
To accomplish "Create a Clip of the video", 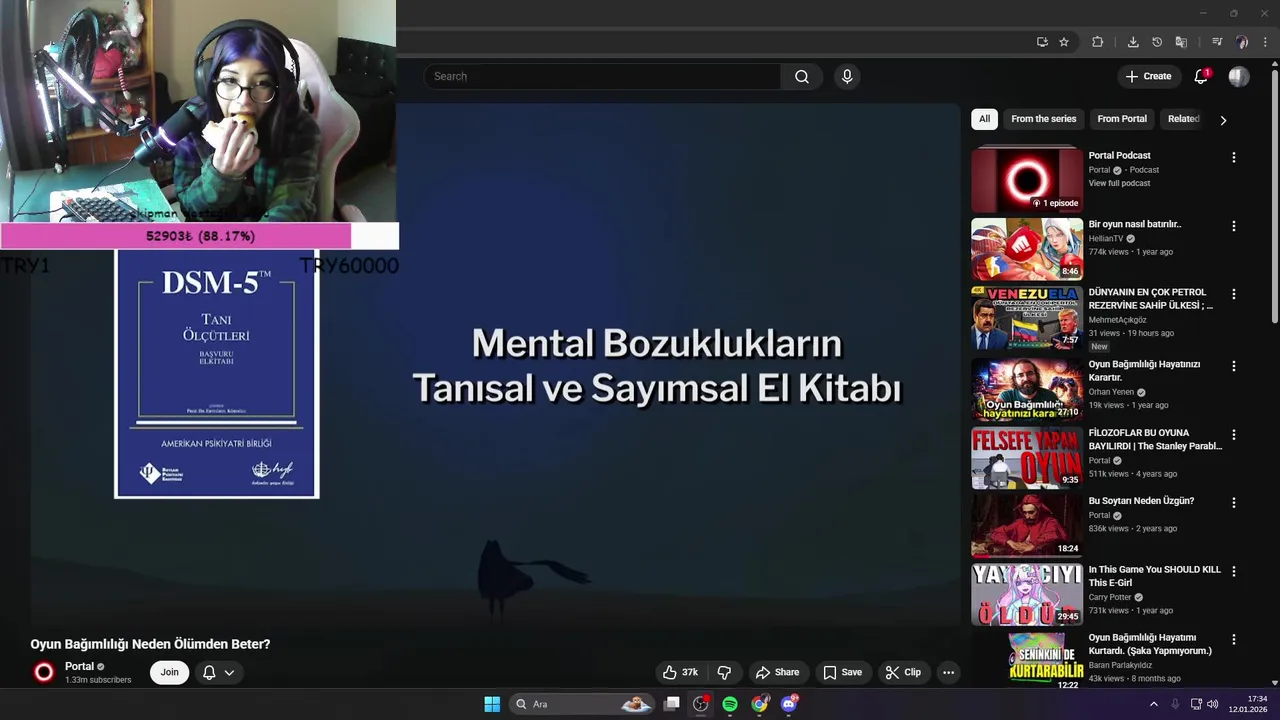I will [903, 672].
